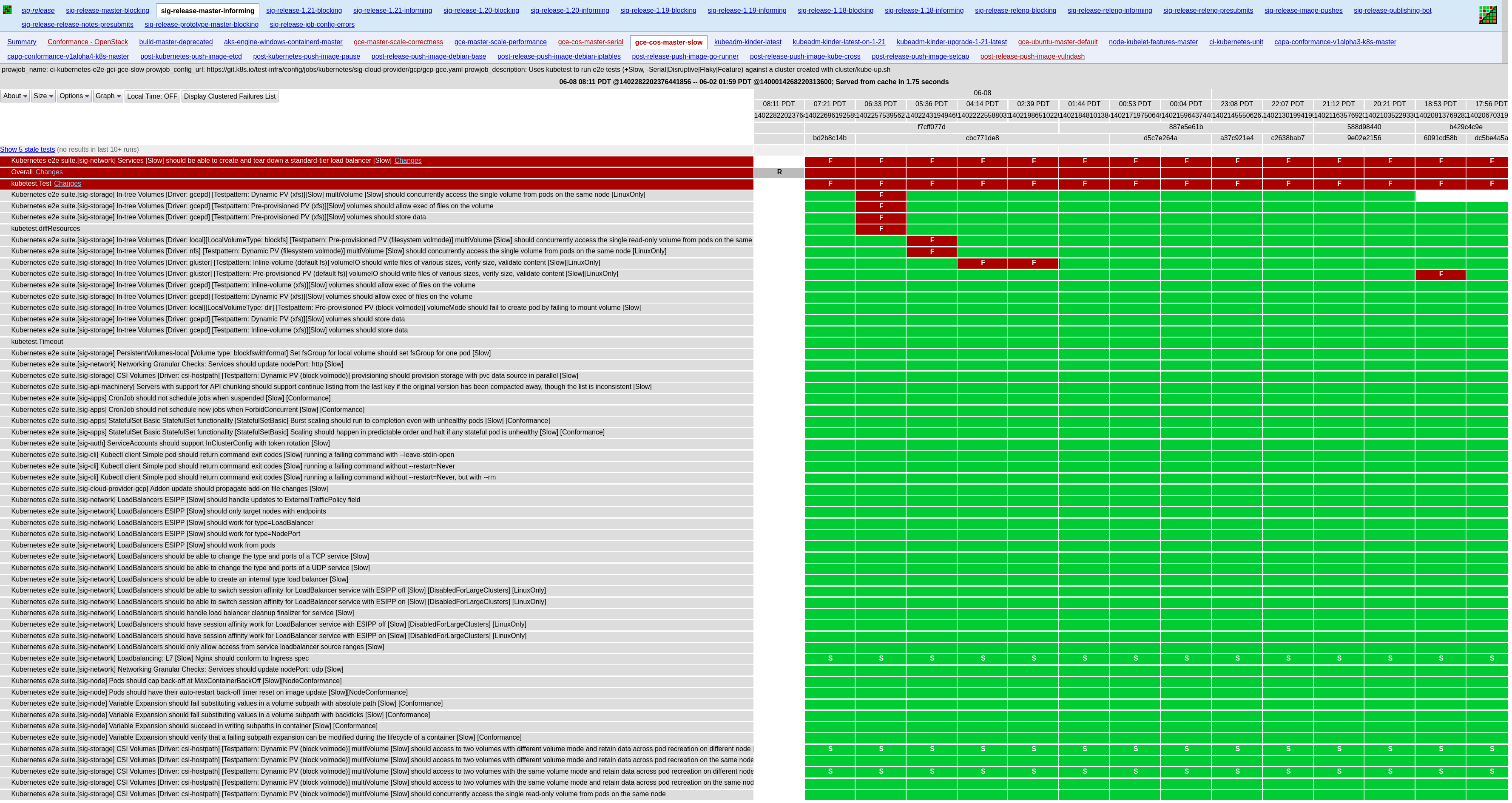Open the Graph dropdown
1512x803 pixels.
point(108,96)
